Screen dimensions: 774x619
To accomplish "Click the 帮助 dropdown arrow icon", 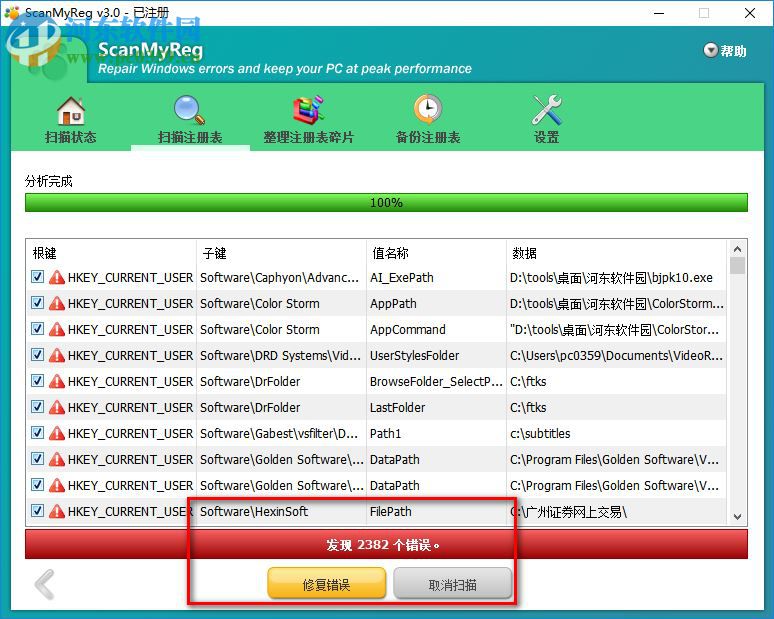I will click(710, 50).
